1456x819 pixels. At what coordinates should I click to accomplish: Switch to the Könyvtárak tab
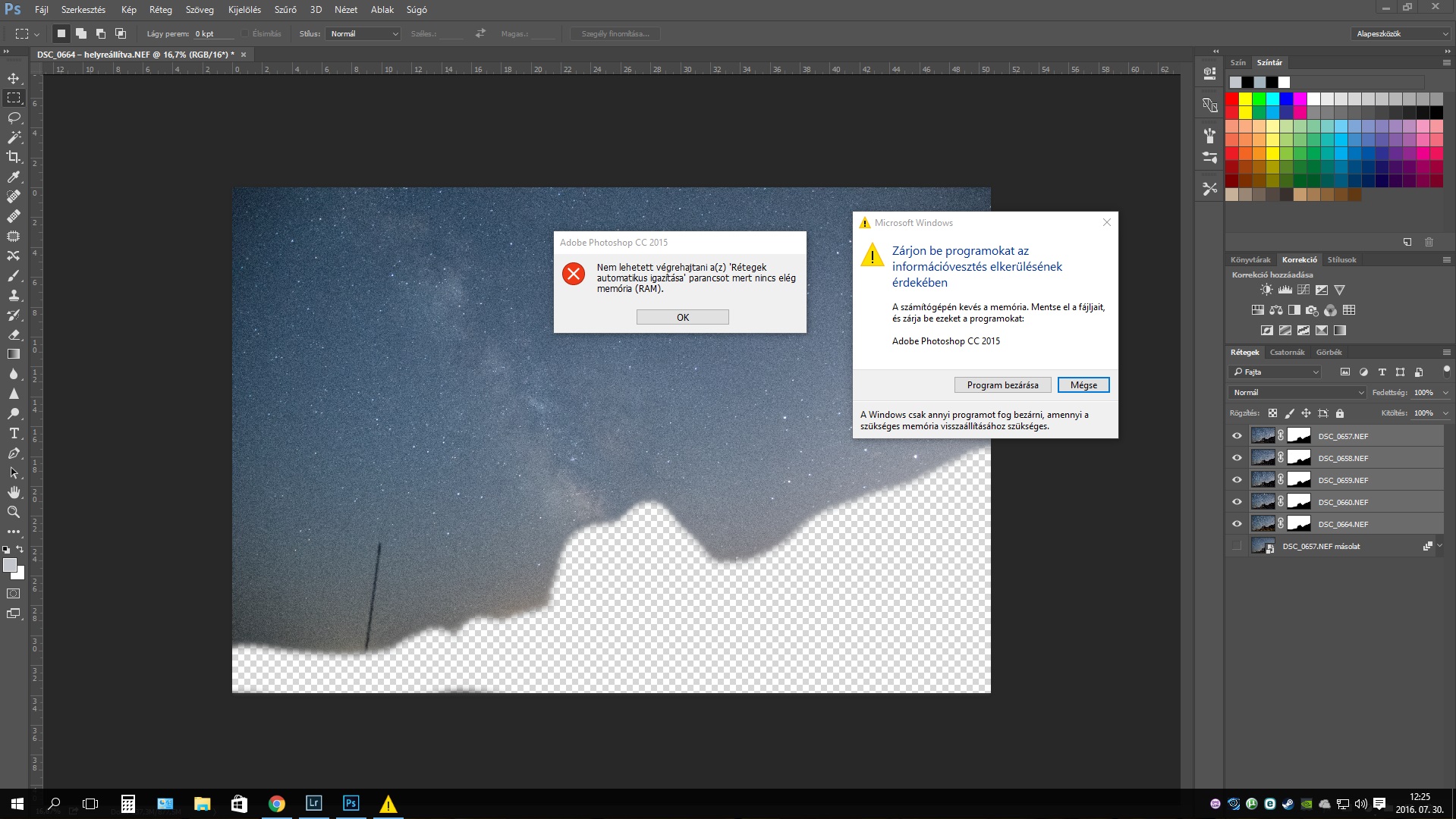1250,260
